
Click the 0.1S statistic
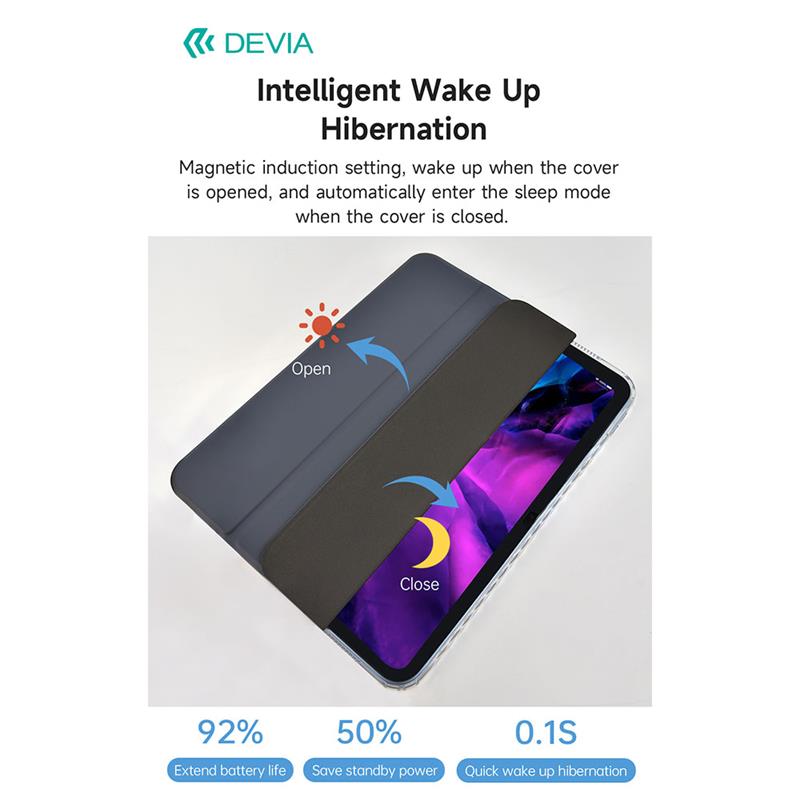(545, 733)
